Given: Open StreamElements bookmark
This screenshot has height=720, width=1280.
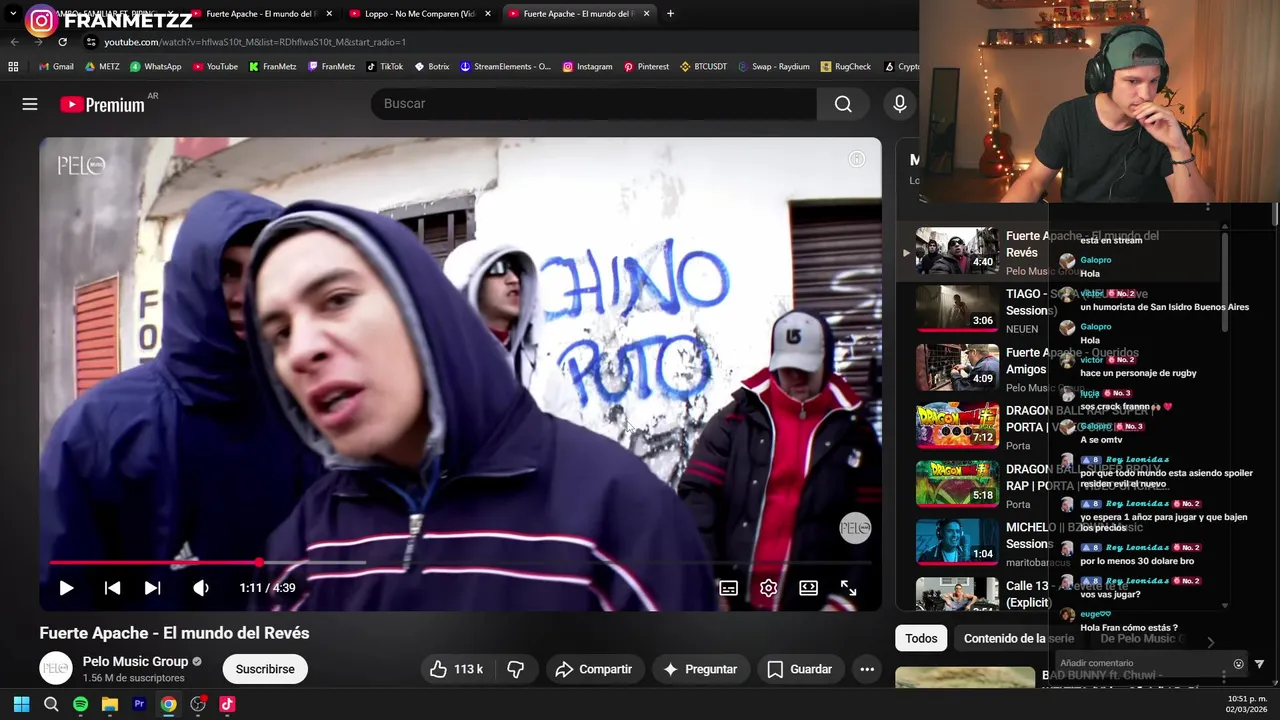Looking at the screenshot, I should [x=506, y=67].
